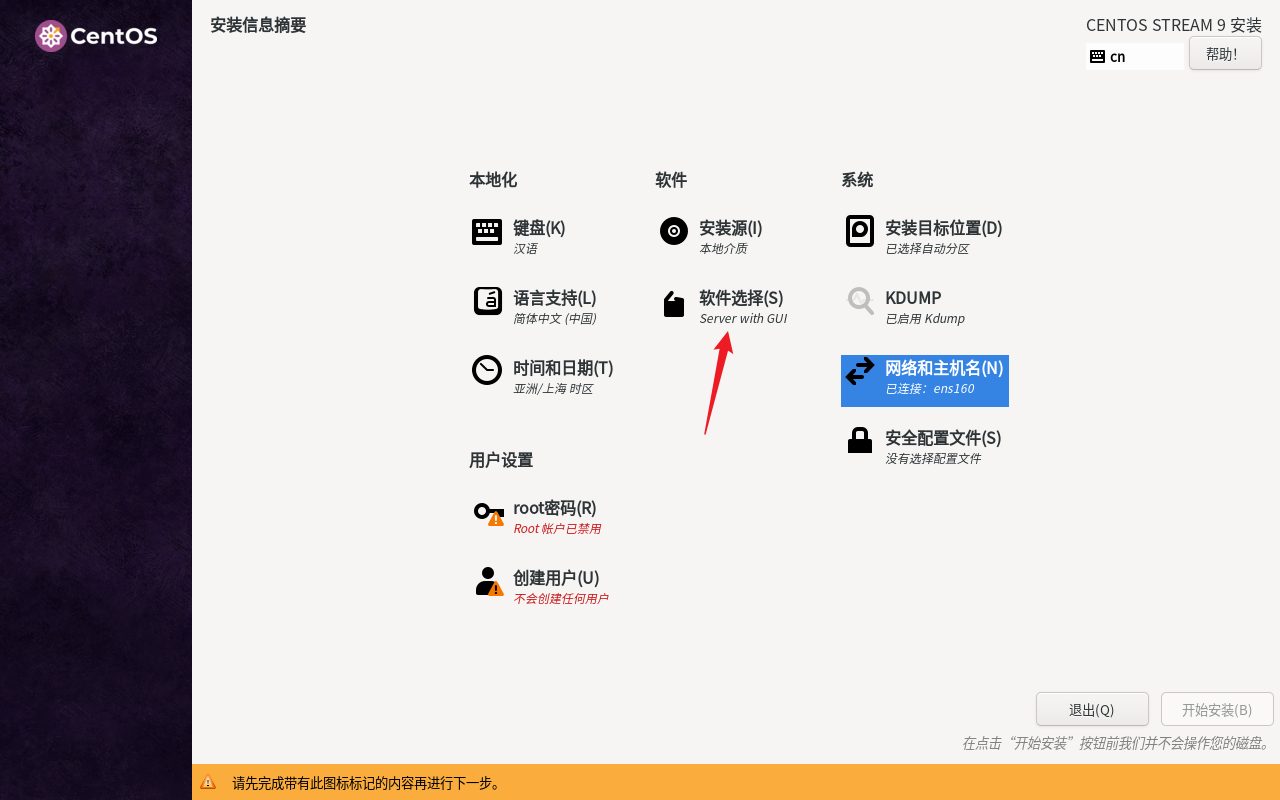This screenshot has width=1280, height=800.
Task: Open 软件选择 package icon
Action: coord(673,304)
